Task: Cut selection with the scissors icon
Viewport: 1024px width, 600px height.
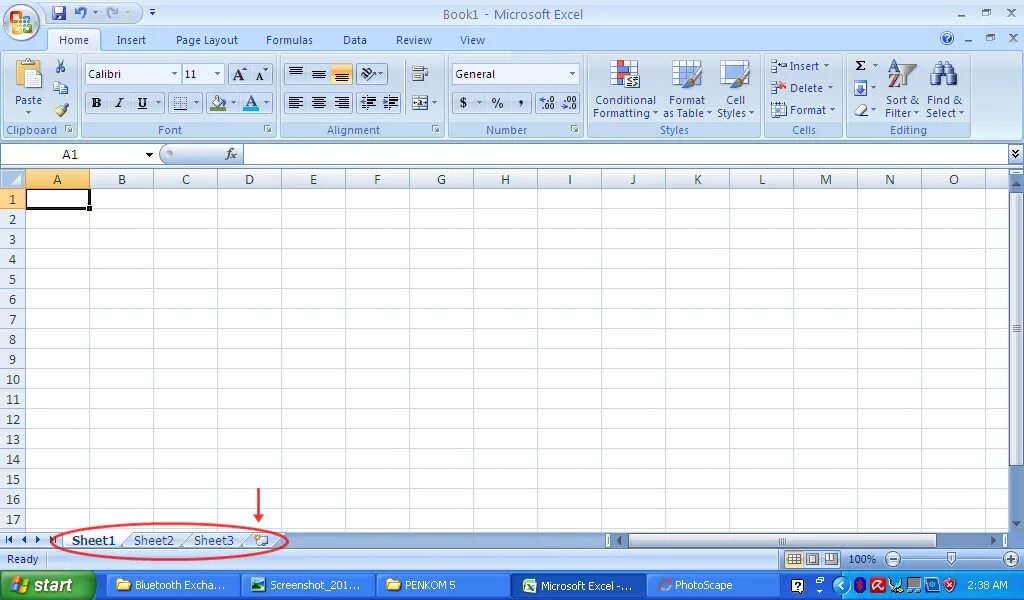Action: point(60,67)
